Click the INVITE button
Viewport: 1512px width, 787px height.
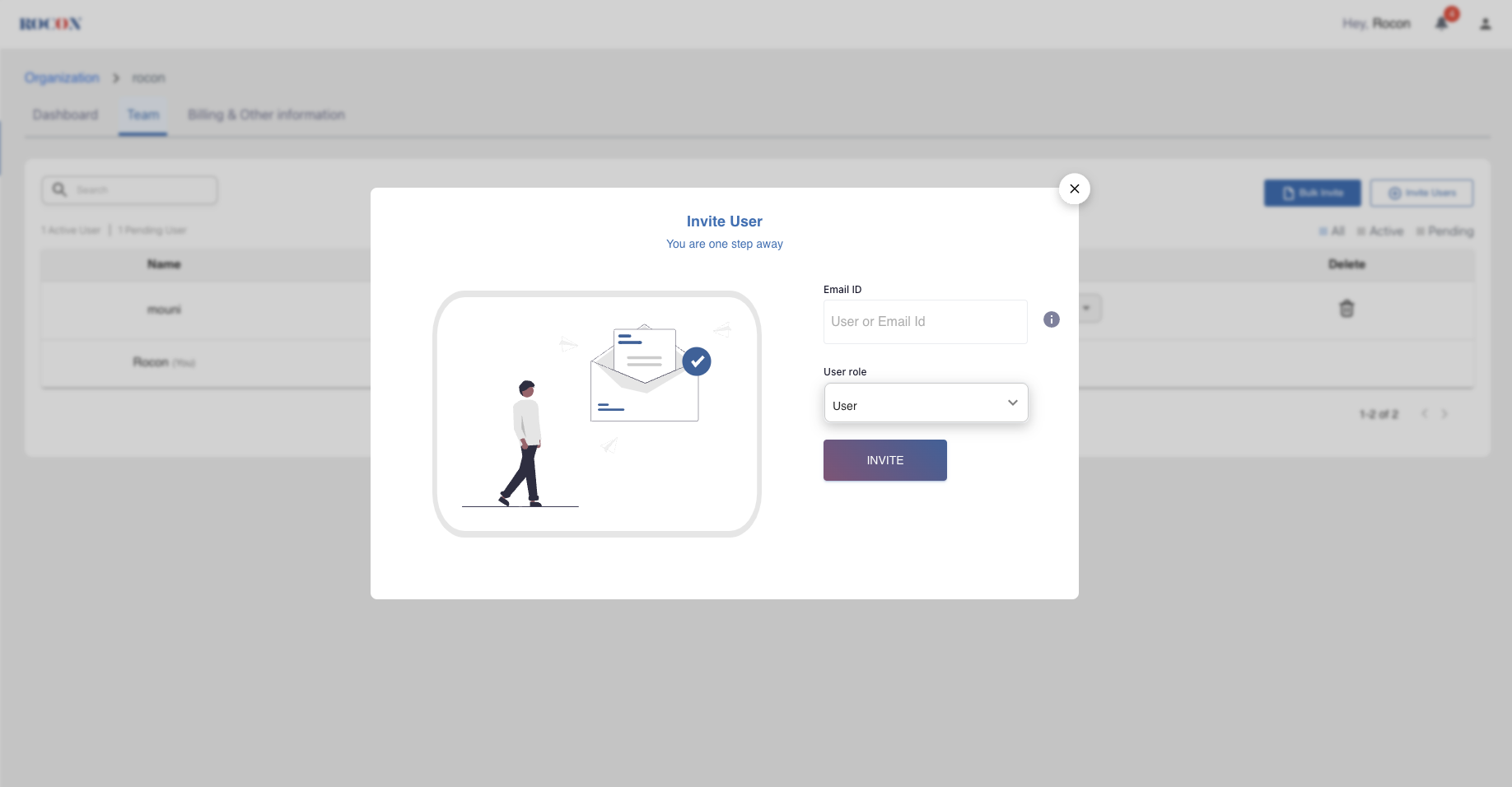pos(884,460)
